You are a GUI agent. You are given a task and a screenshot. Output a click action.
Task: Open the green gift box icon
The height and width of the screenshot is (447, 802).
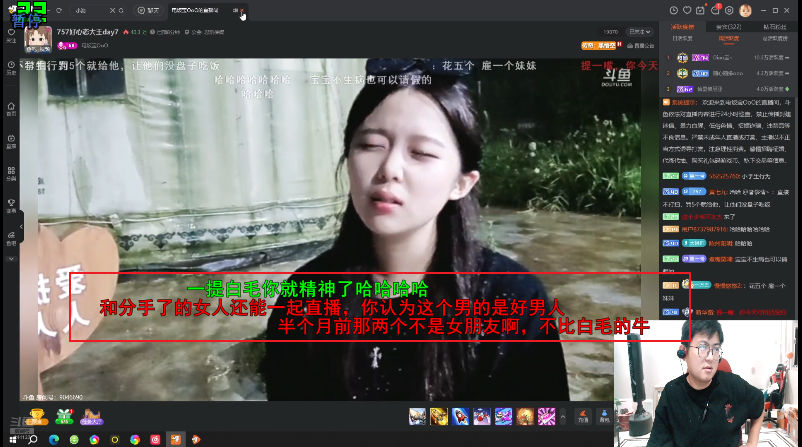click(x=64, y=417)
